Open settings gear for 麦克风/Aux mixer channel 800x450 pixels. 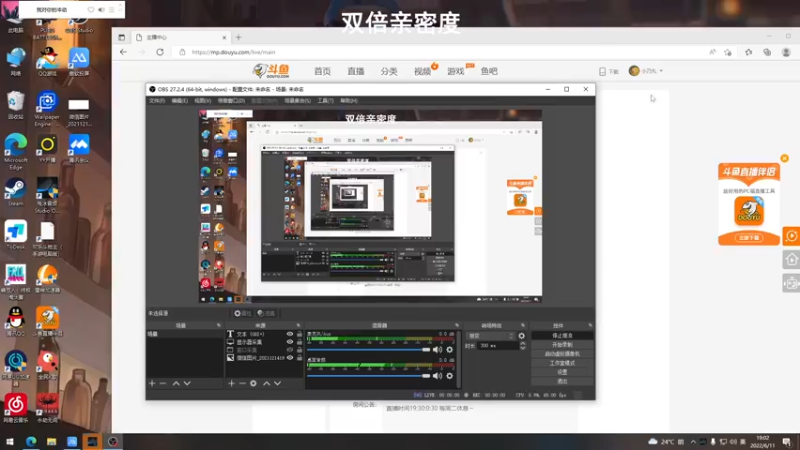[449, 349]
